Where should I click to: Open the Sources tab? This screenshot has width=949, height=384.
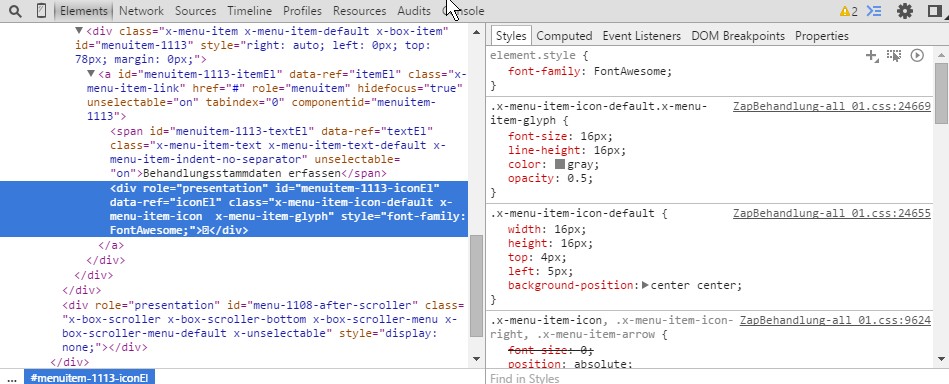(x=195, y=11)
